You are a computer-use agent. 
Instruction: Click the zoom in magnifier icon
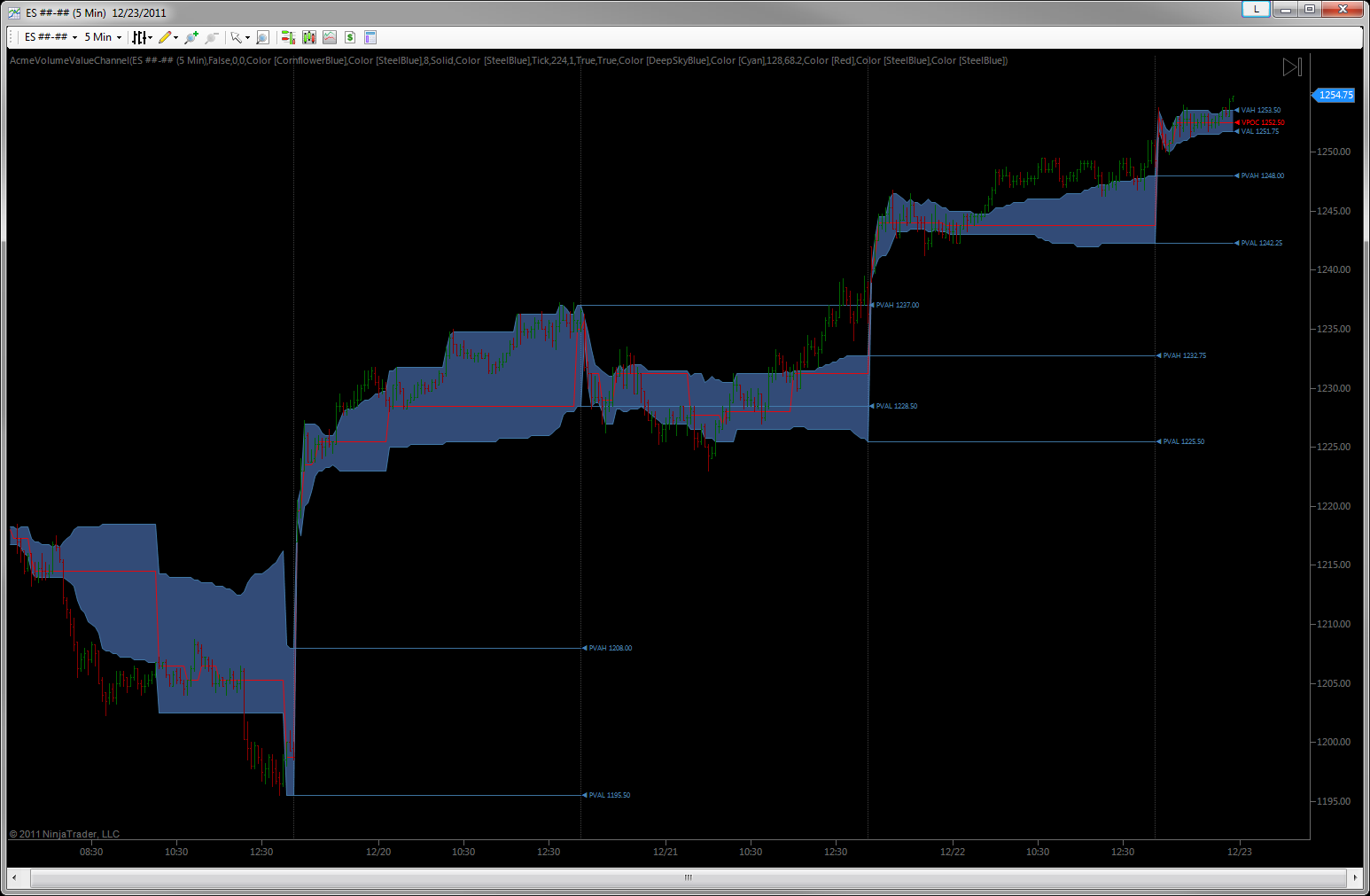pyautogui.click(x=191, y=37)
